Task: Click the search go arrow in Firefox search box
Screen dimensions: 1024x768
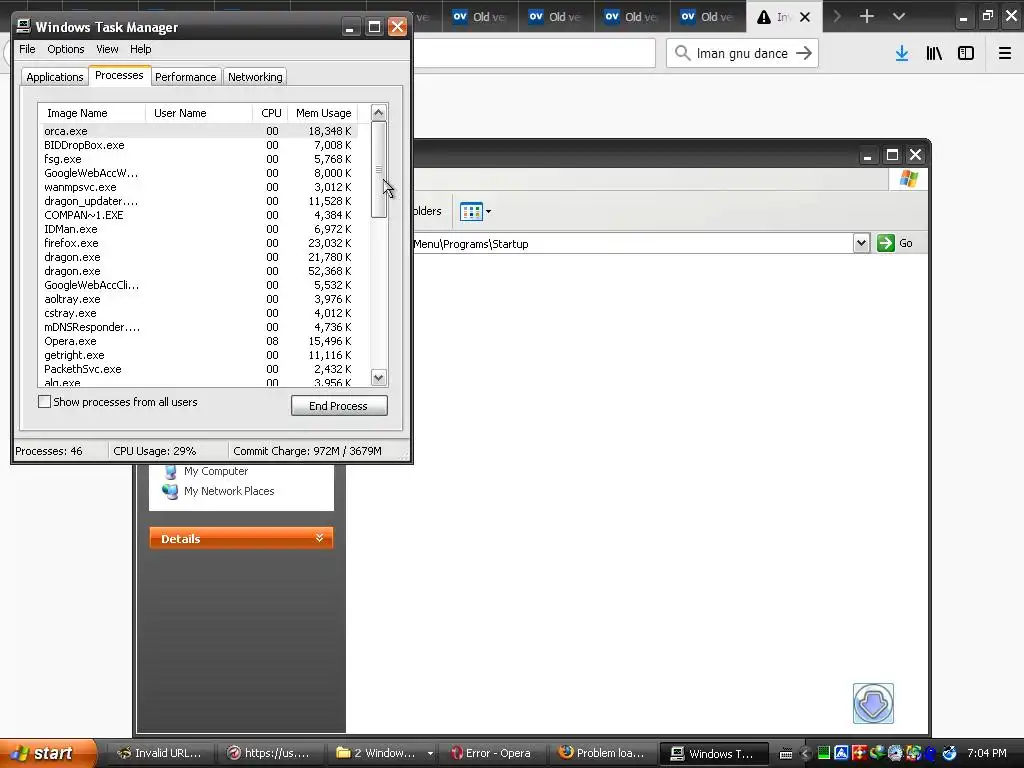Action: tap(804, 53)
